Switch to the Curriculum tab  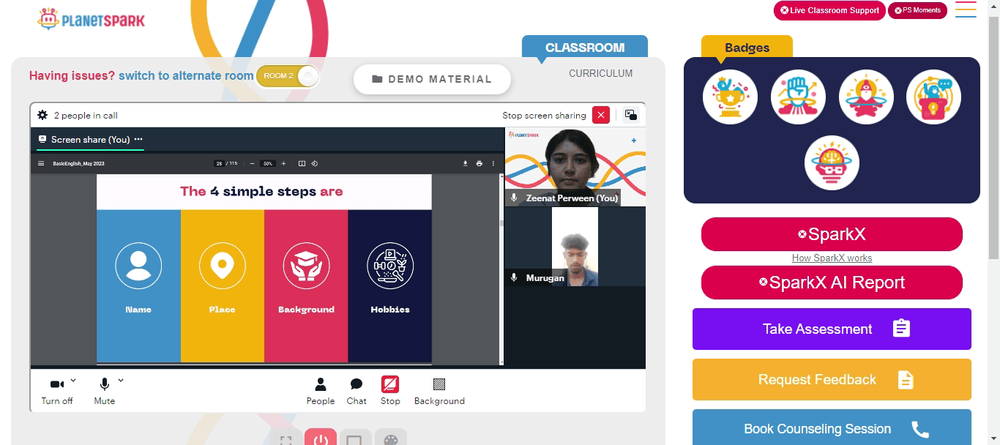coord(601,73)
